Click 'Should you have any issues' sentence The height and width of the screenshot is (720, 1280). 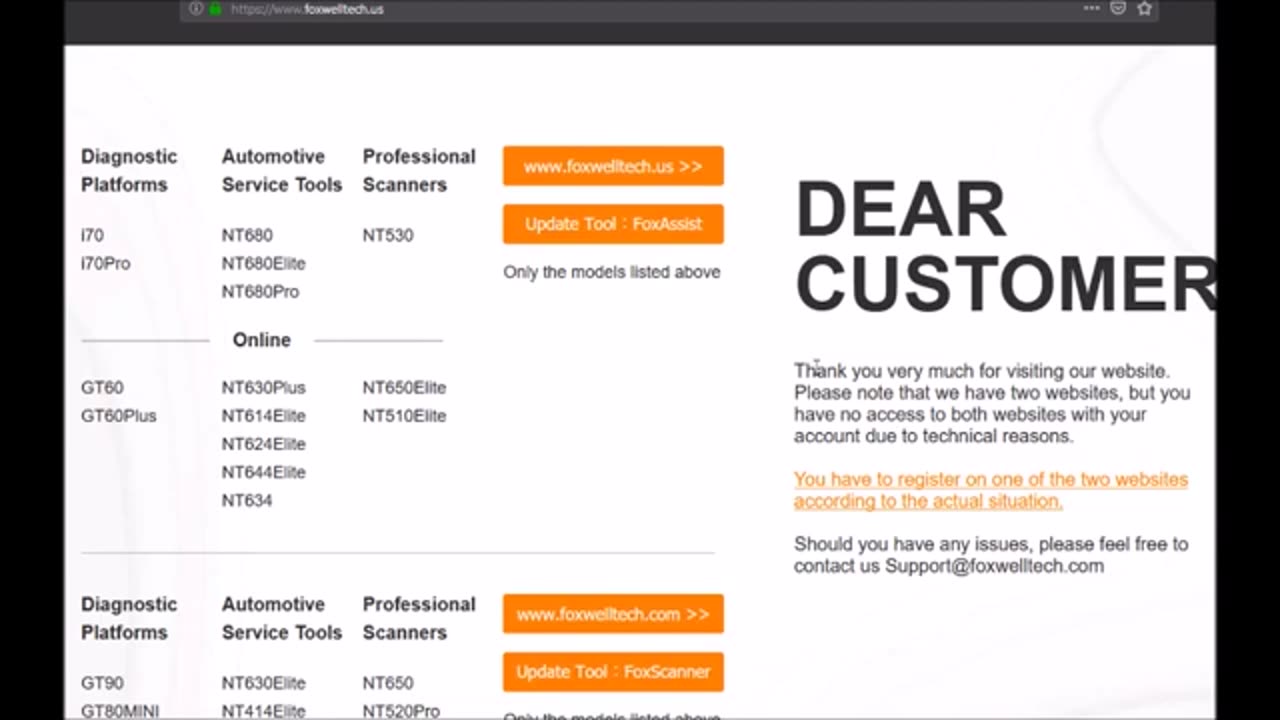pyautogui.click(x=991, y=555)
